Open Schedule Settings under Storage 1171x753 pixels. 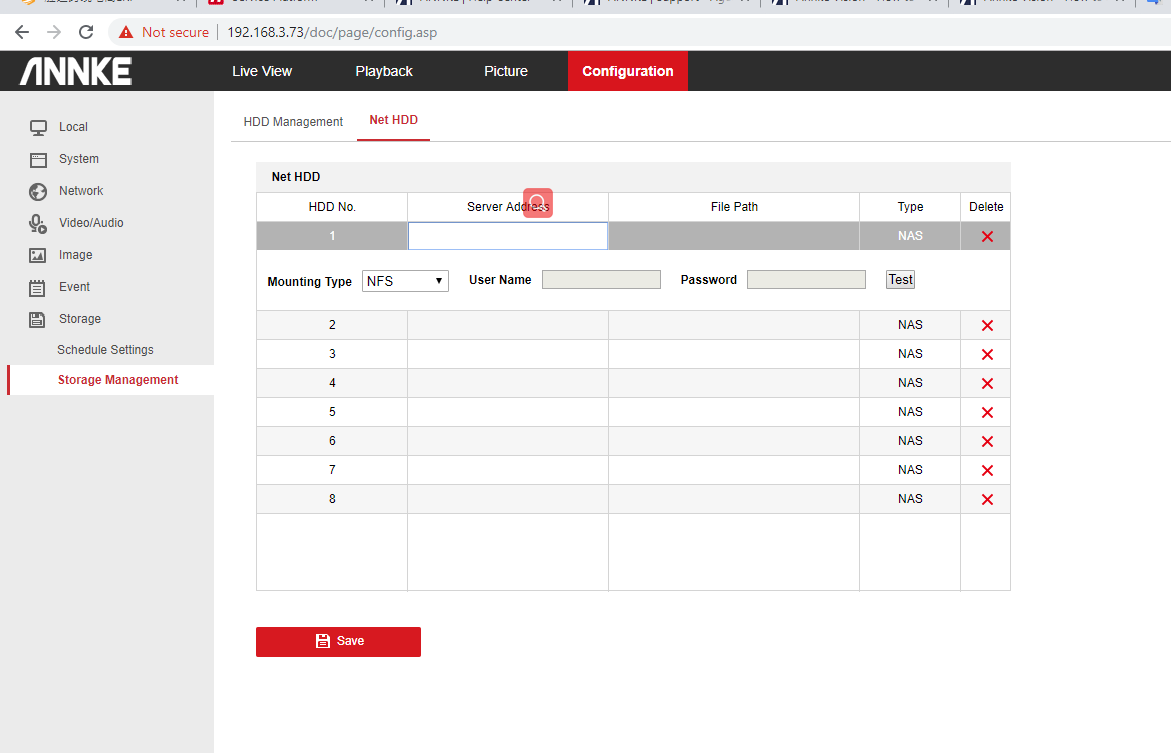click(105, 350)
